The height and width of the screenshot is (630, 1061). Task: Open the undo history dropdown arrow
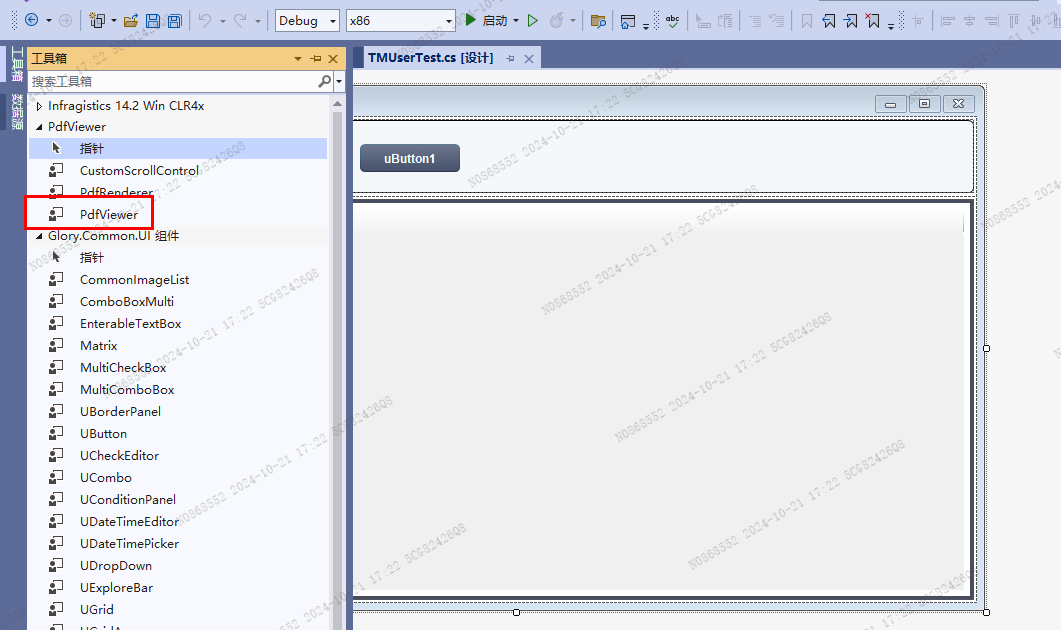coord(223,21)
